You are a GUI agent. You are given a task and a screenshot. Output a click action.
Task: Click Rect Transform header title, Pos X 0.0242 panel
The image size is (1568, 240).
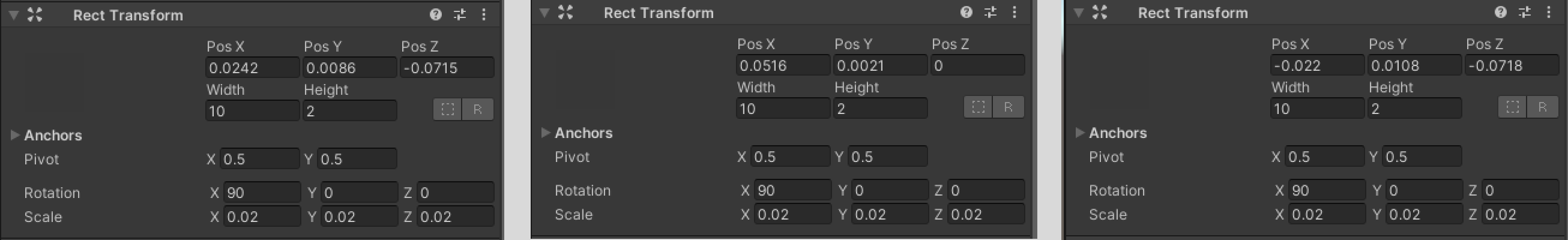pos(128,15)
